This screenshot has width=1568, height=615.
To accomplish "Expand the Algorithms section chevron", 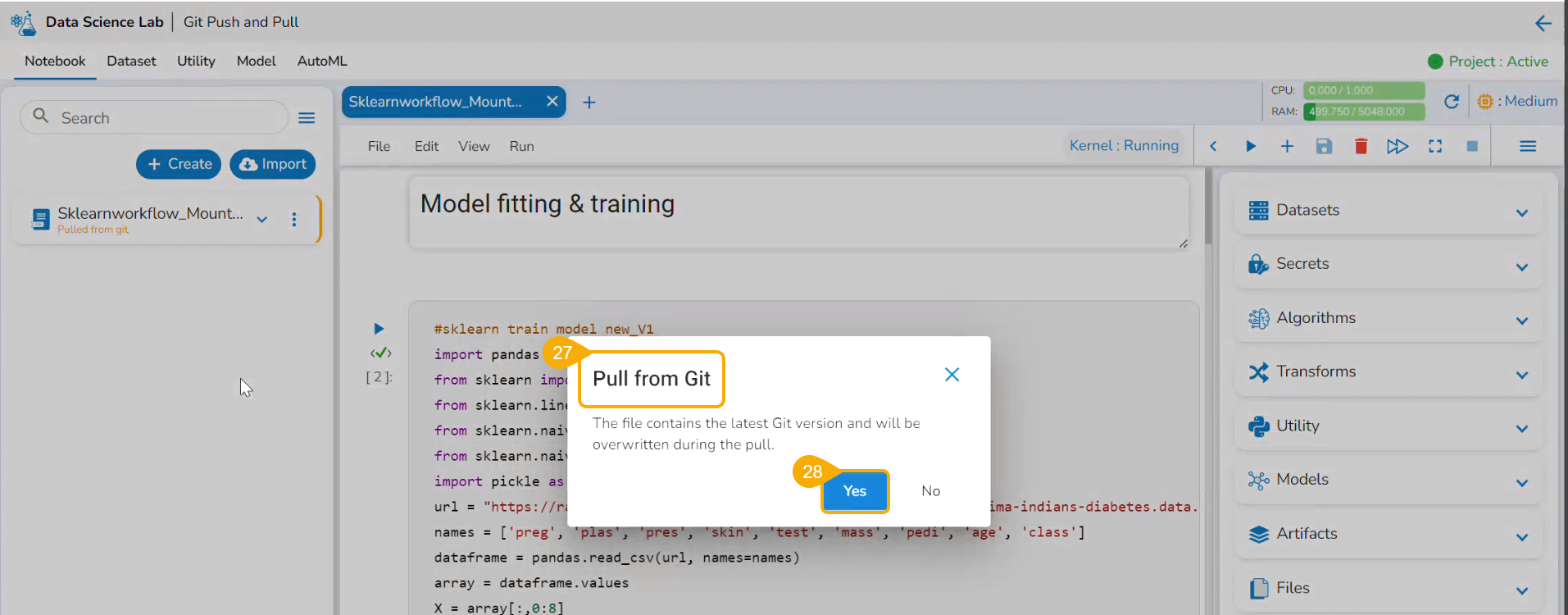I will (x=1522, y=321).
